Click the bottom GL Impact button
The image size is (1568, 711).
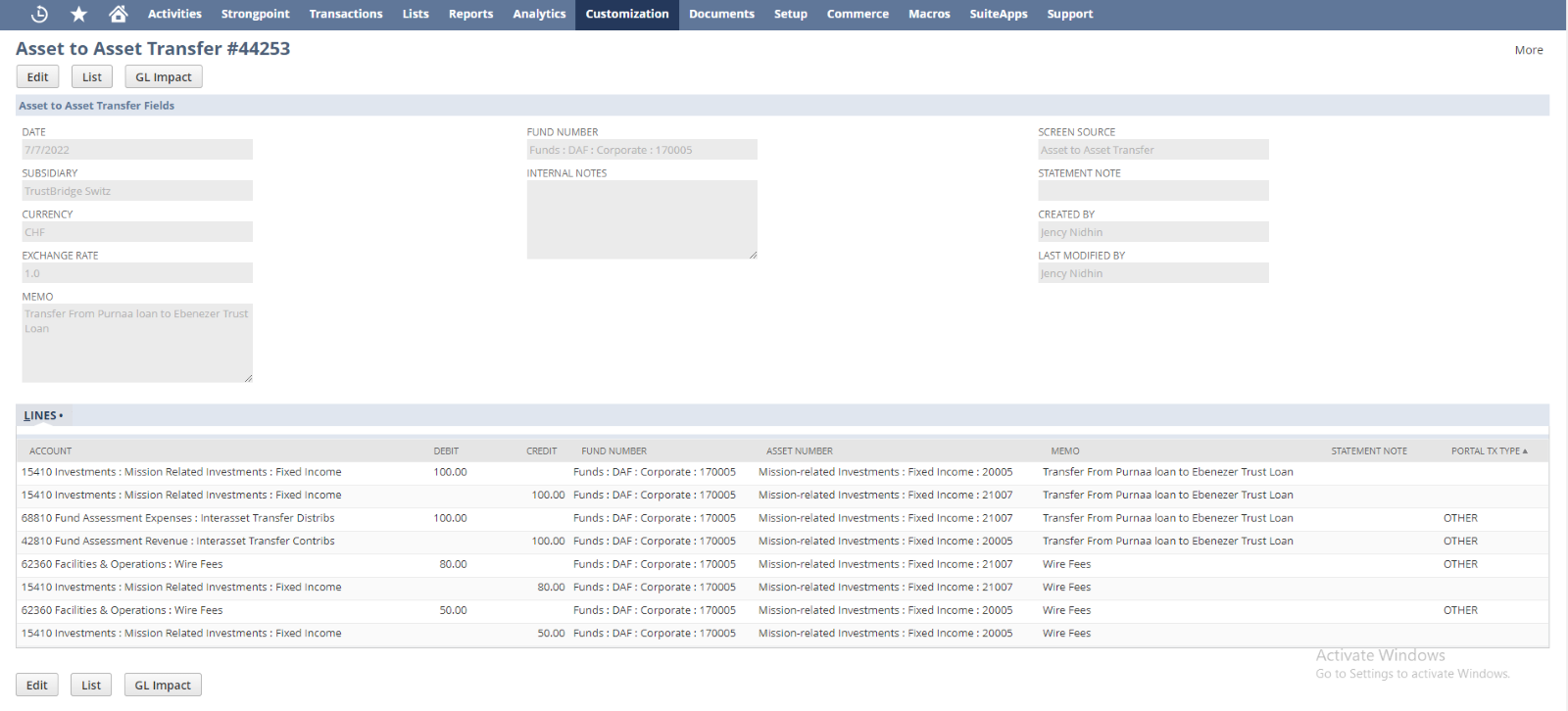[163, 686]
